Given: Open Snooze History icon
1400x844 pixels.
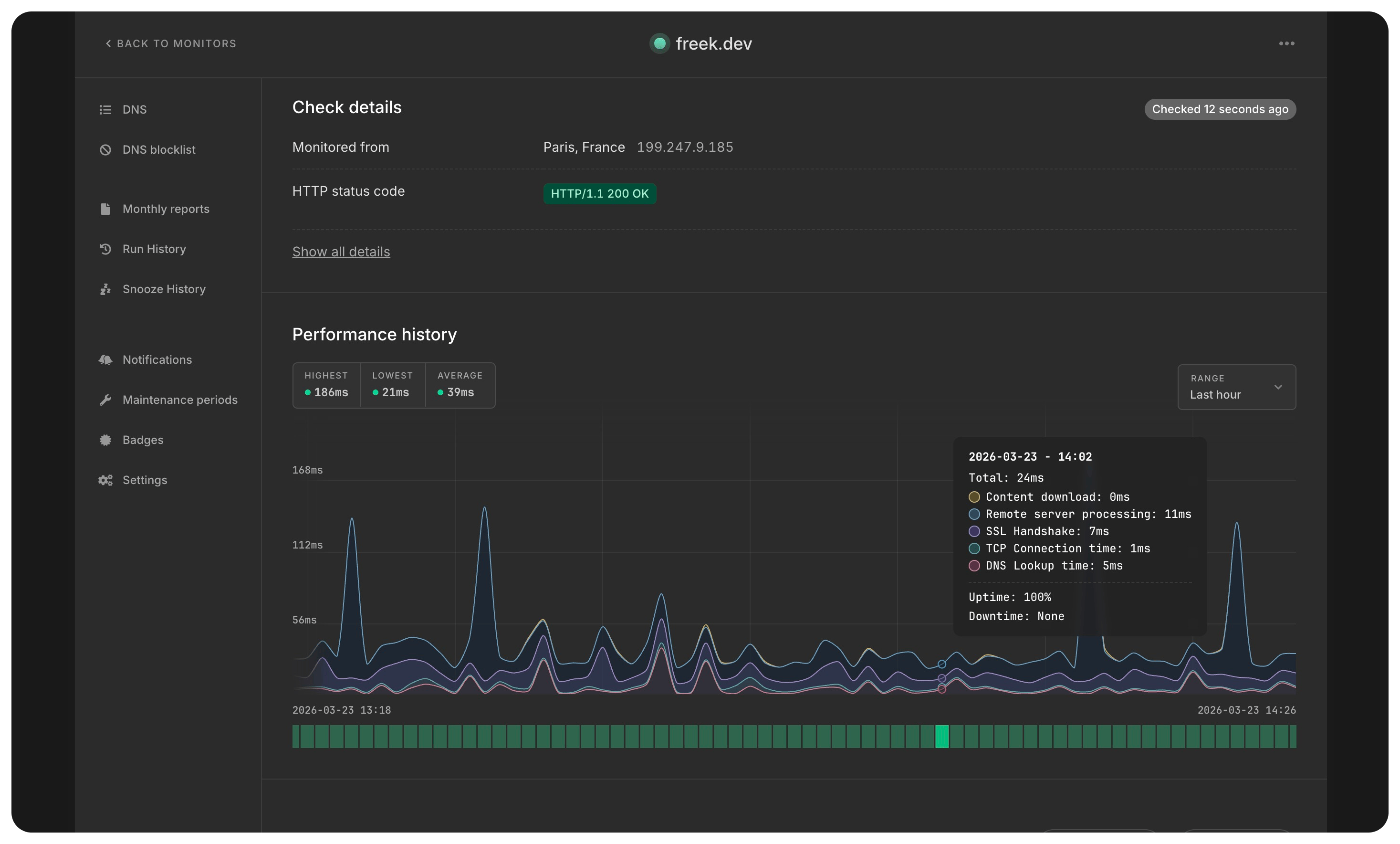Looking at the screenshot, I should (105, 289).
